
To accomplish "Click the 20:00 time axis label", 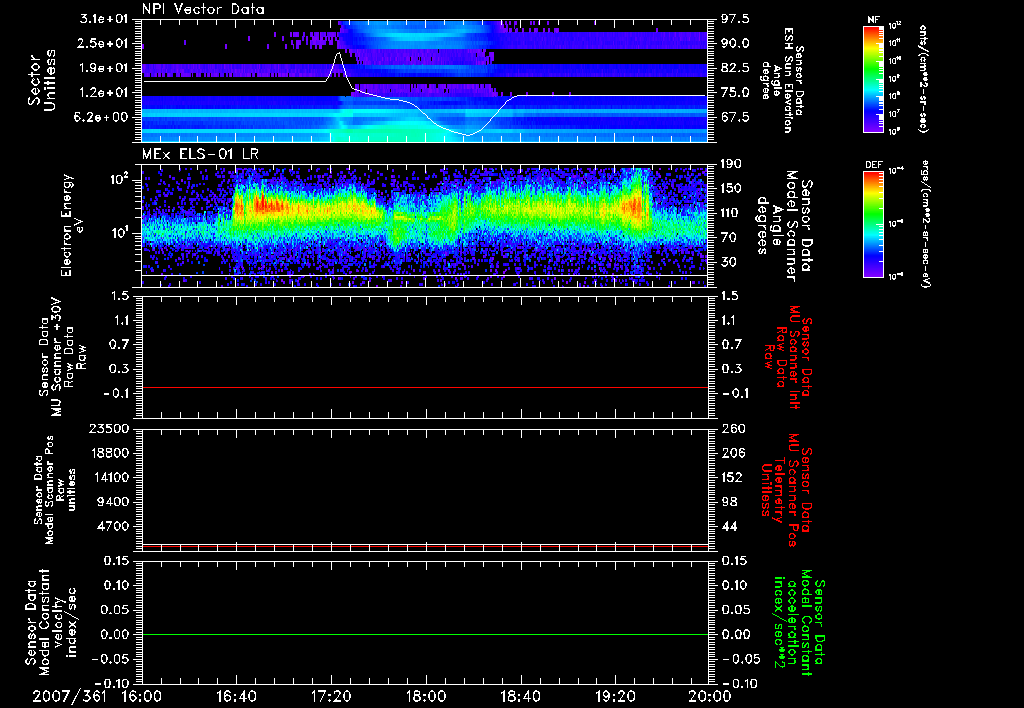I will 708,694.
